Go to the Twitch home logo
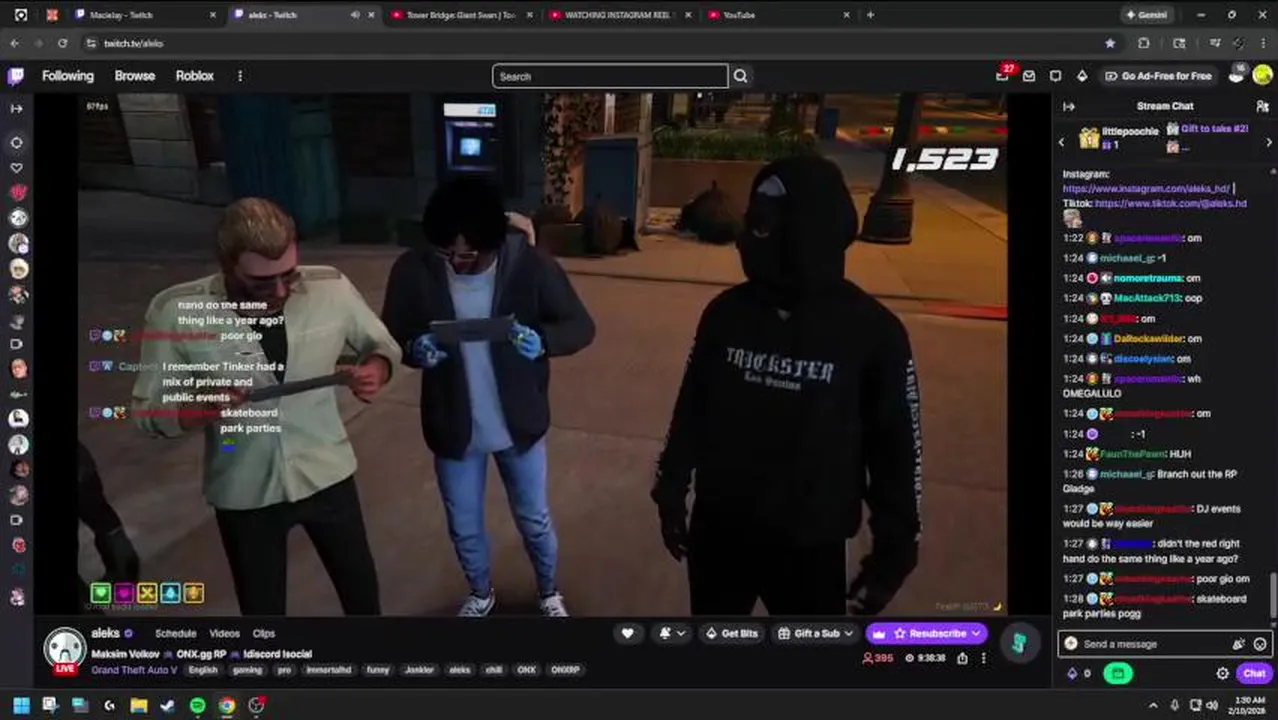1278x720 pixels. [16, 76]
